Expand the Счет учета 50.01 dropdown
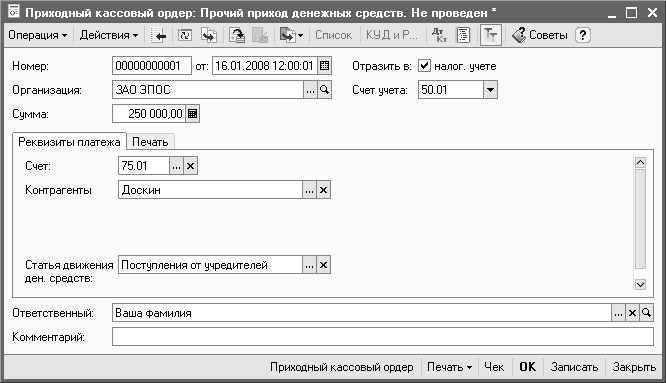Screen dimensions: 666x383 tap(490, 90)
